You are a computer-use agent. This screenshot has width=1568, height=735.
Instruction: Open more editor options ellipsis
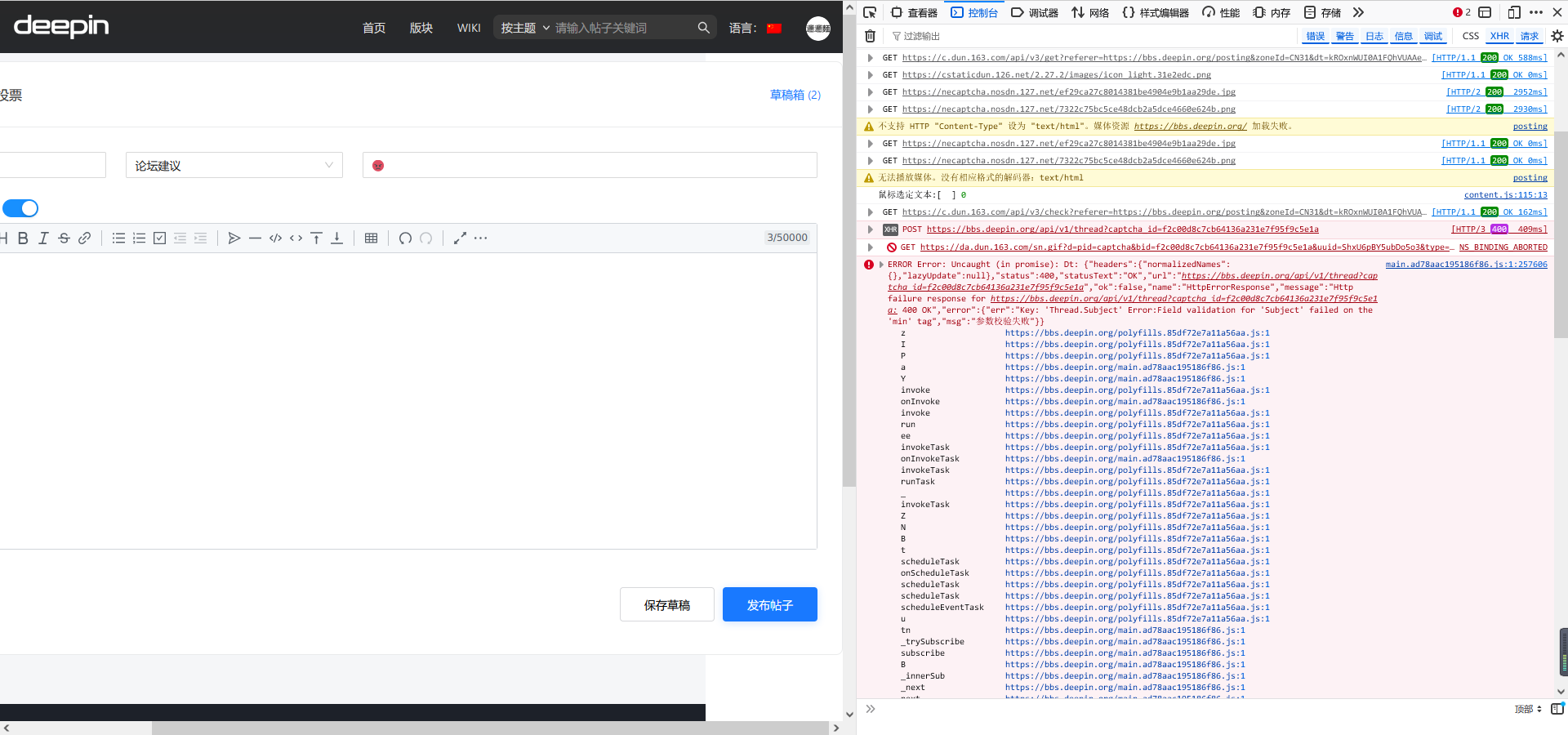pyautogui.click(x=480, y=238)
